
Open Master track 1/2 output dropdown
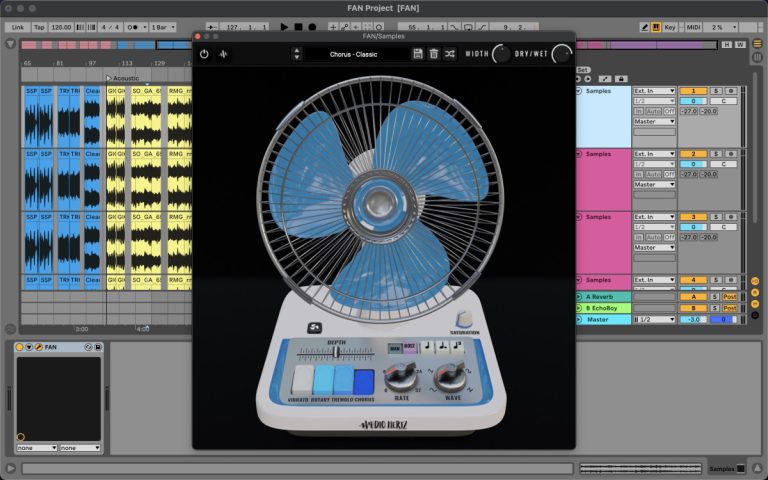pos(654,319)
